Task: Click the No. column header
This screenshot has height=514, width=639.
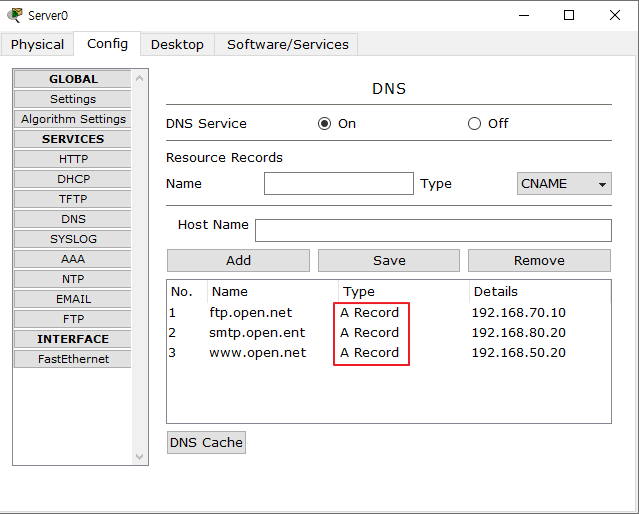Action: 187,291
